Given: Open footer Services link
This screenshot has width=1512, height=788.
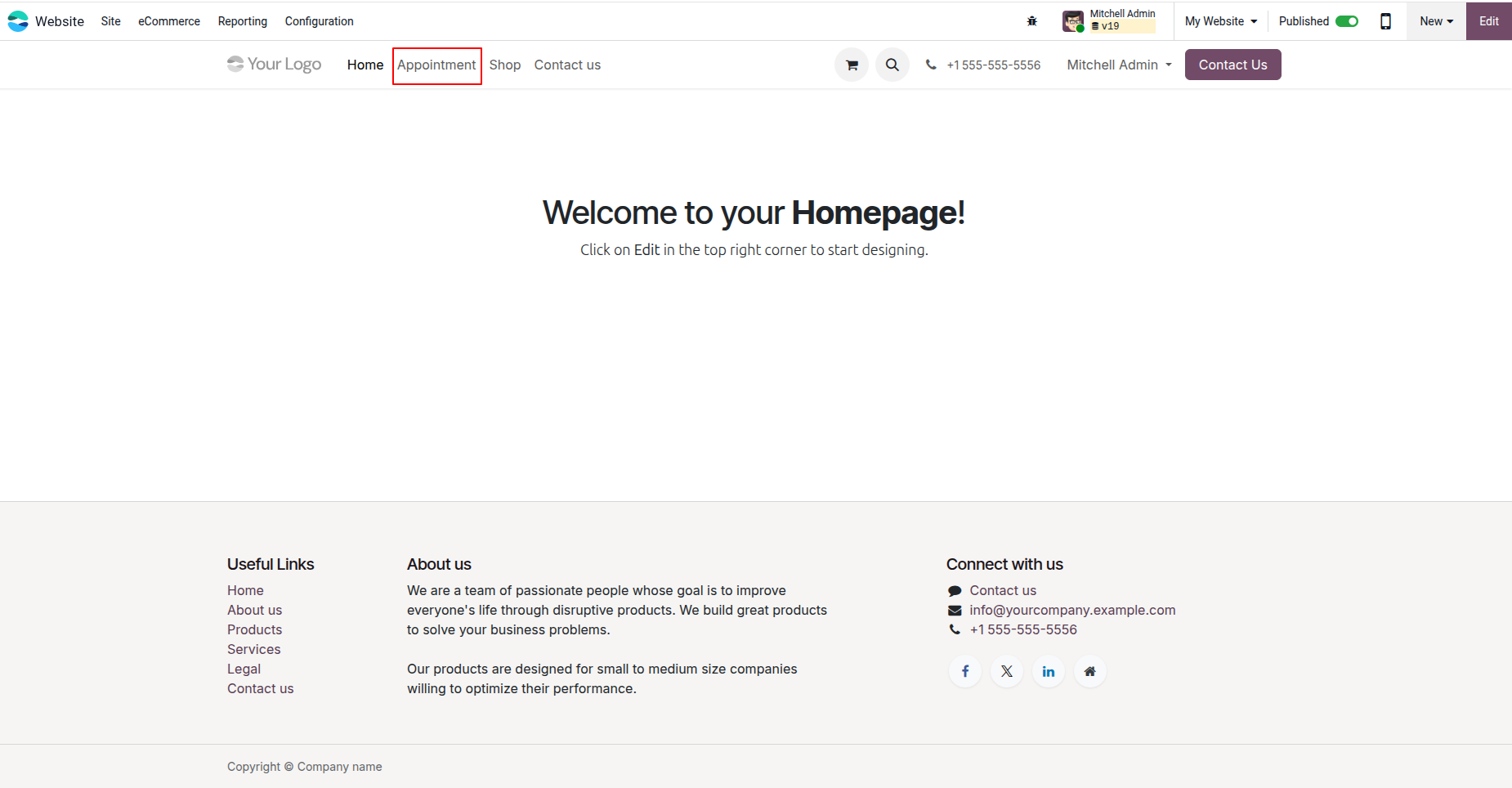Looking at the screenshot, I should [x=254, y=649].
